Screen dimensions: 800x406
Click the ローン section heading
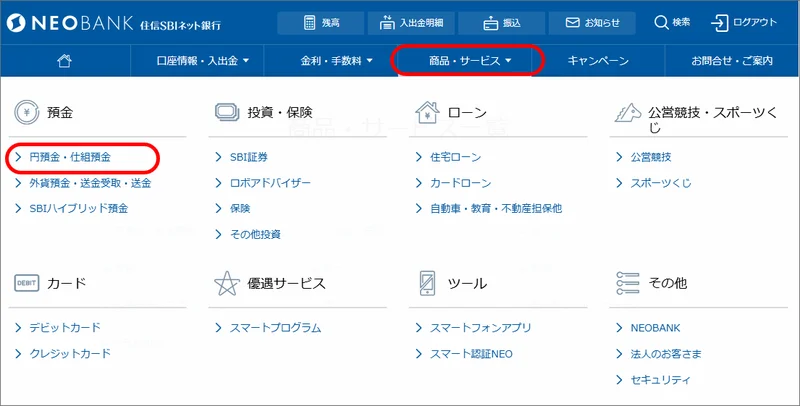point(467,112)
